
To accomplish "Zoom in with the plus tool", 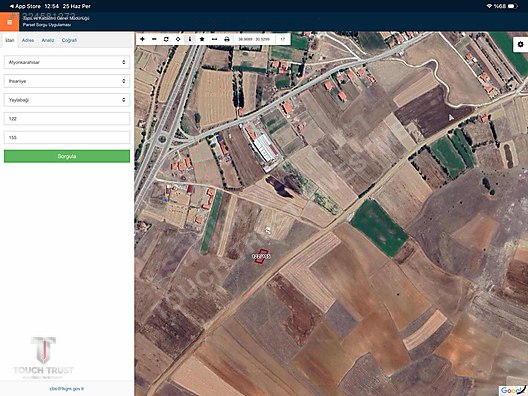I will 142,39.
